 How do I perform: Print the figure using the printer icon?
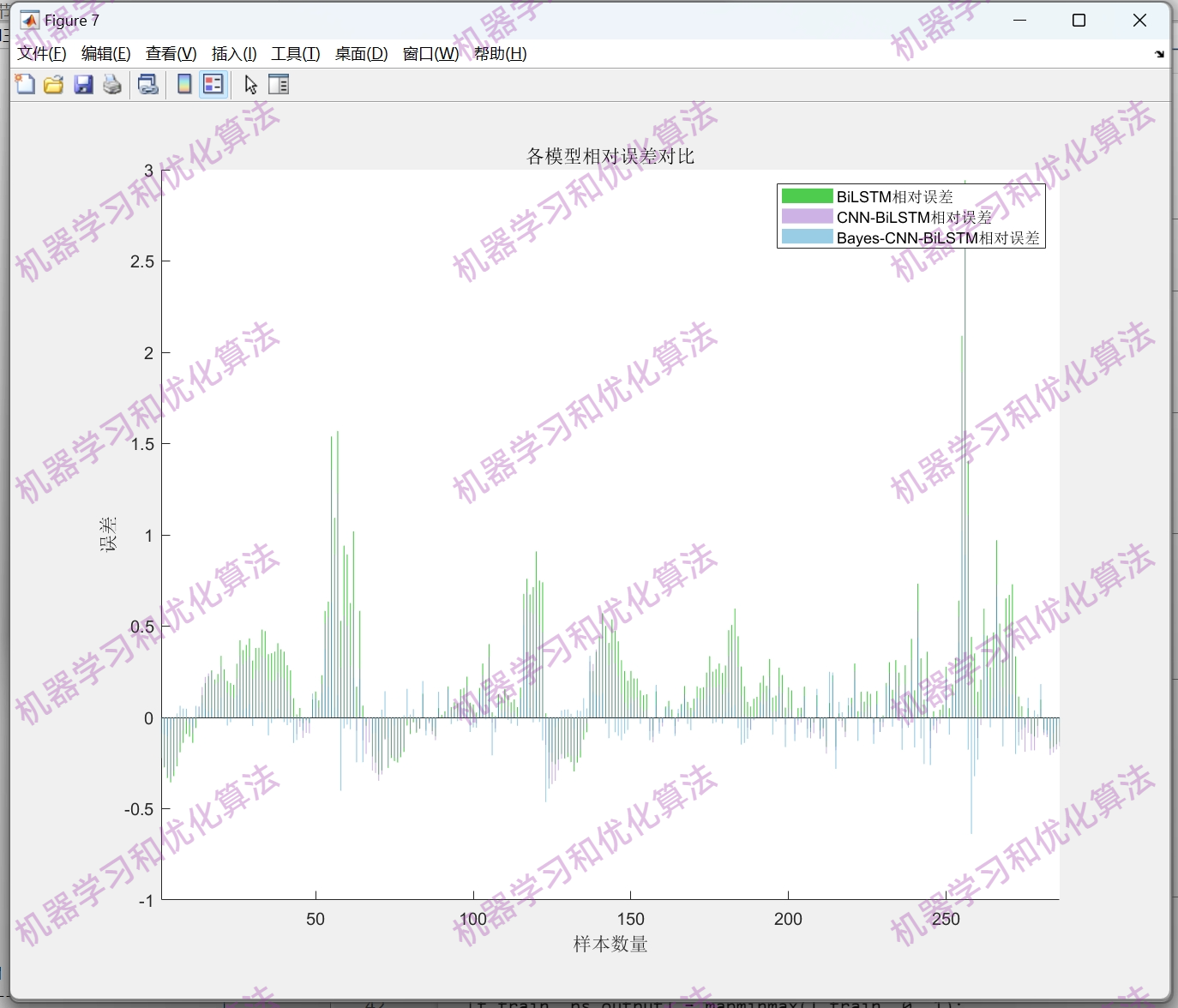(x=111, y=84)
